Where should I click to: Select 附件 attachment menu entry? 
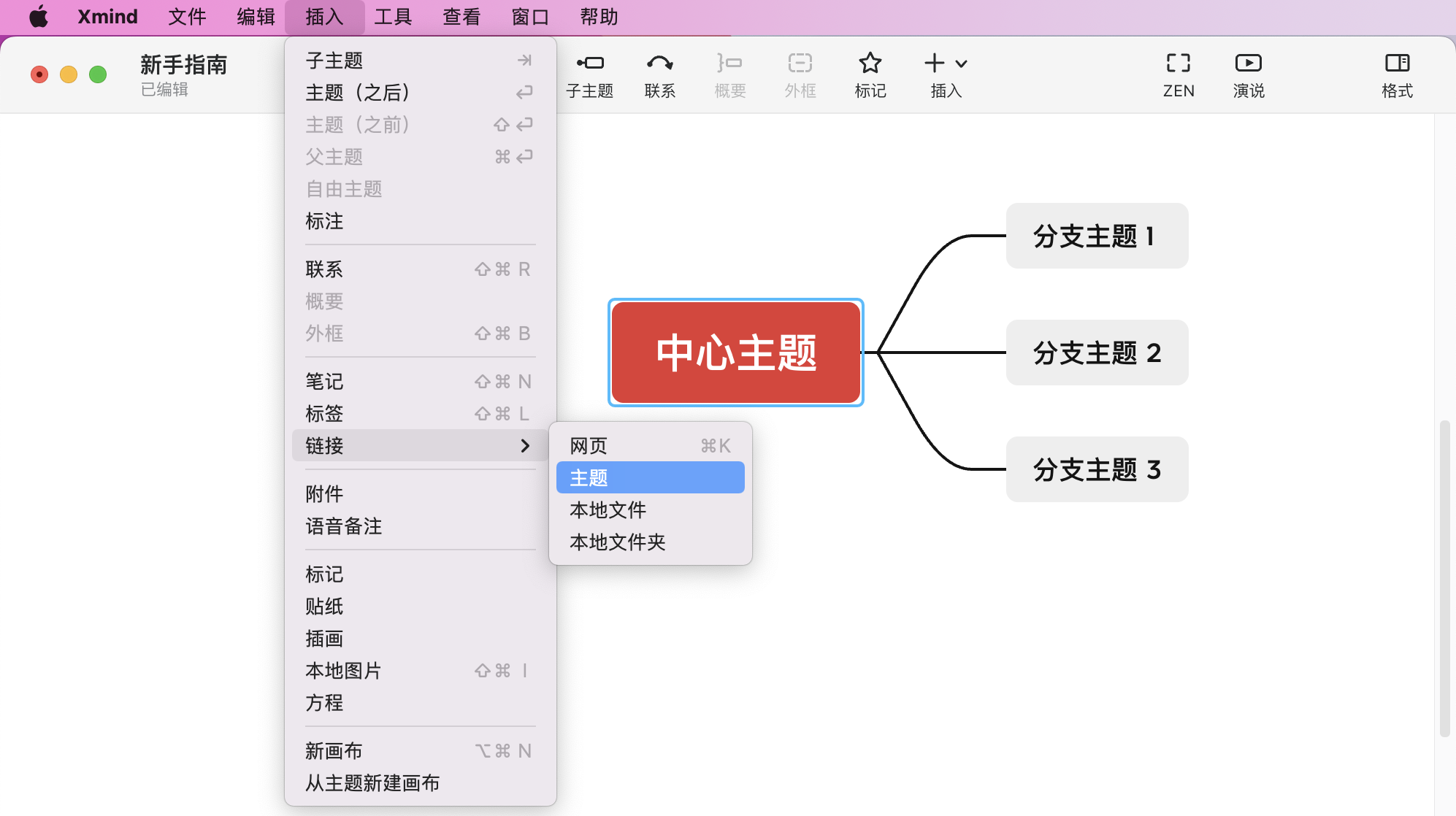tap(420, 494)
